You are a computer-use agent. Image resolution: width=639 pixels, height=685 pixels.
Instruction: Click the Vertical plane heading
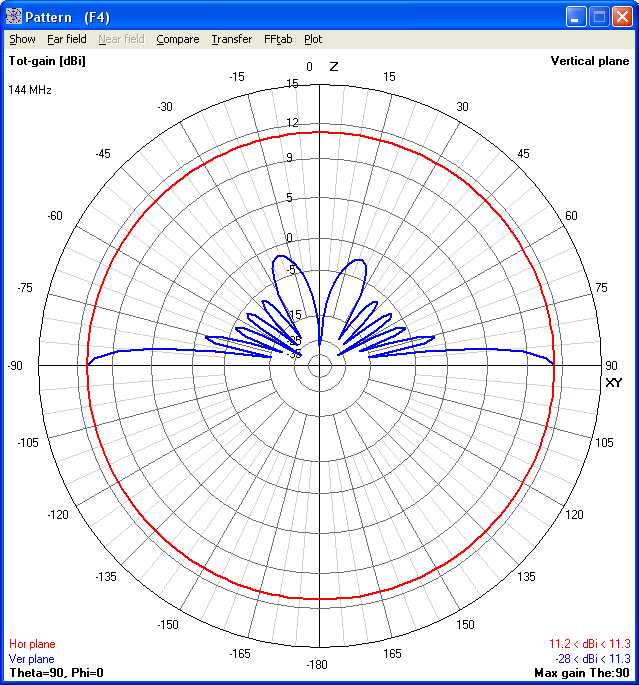tap(590, 62)
